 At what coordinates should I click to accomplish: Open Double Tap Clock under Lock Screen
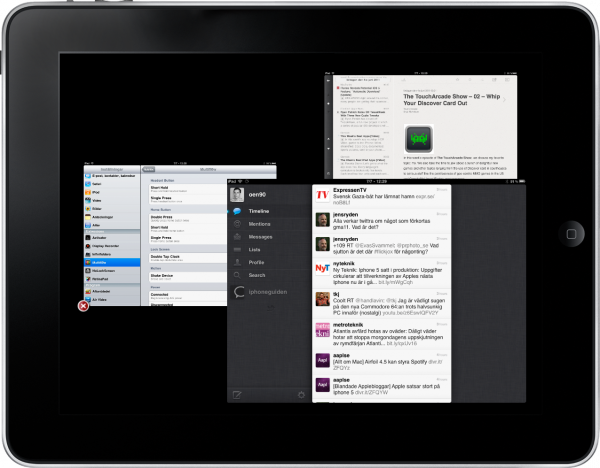click(x=188, y=258)
